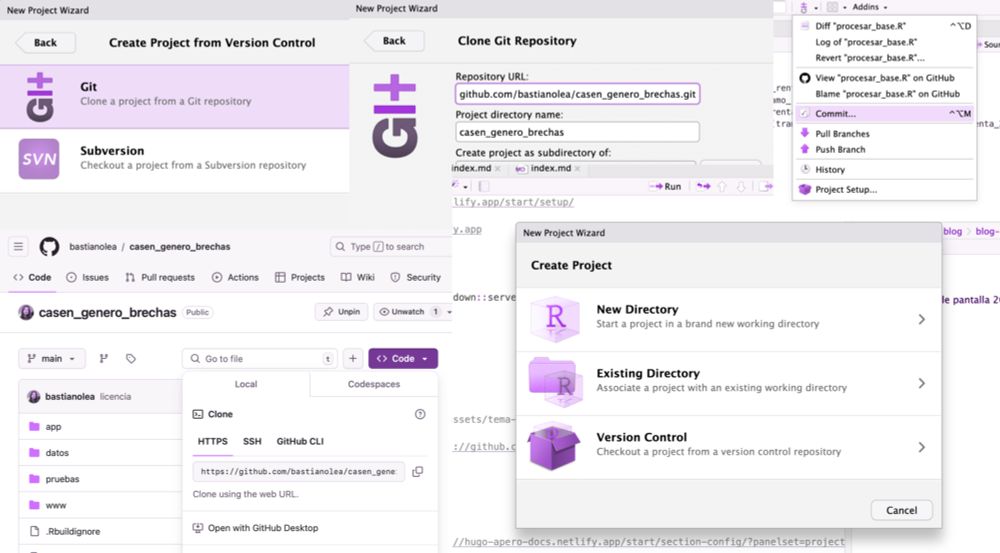Viewport: 1000px width, 553px height.
Task: Click the help icon beside Clone heading
Action: coord(420,414)
